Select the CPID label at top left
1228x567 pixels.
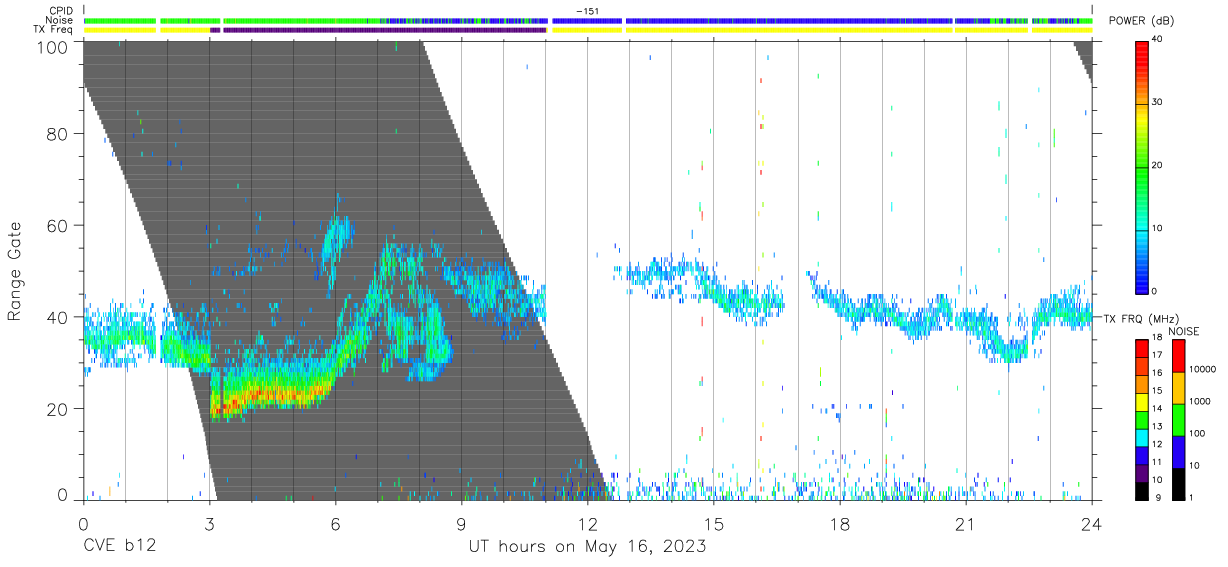(x=60, y=11)
